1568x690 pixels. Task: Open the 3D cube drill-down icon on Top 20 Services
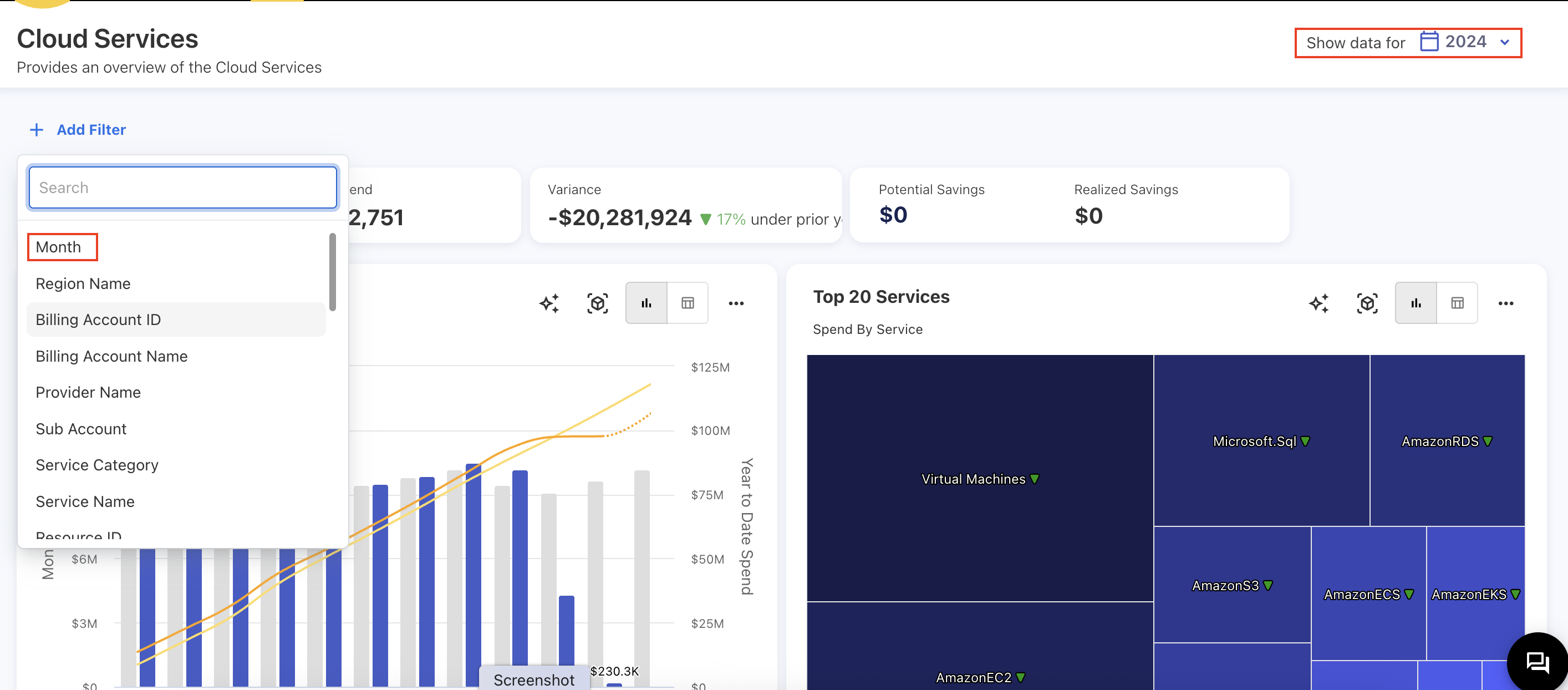point(1367,303)
